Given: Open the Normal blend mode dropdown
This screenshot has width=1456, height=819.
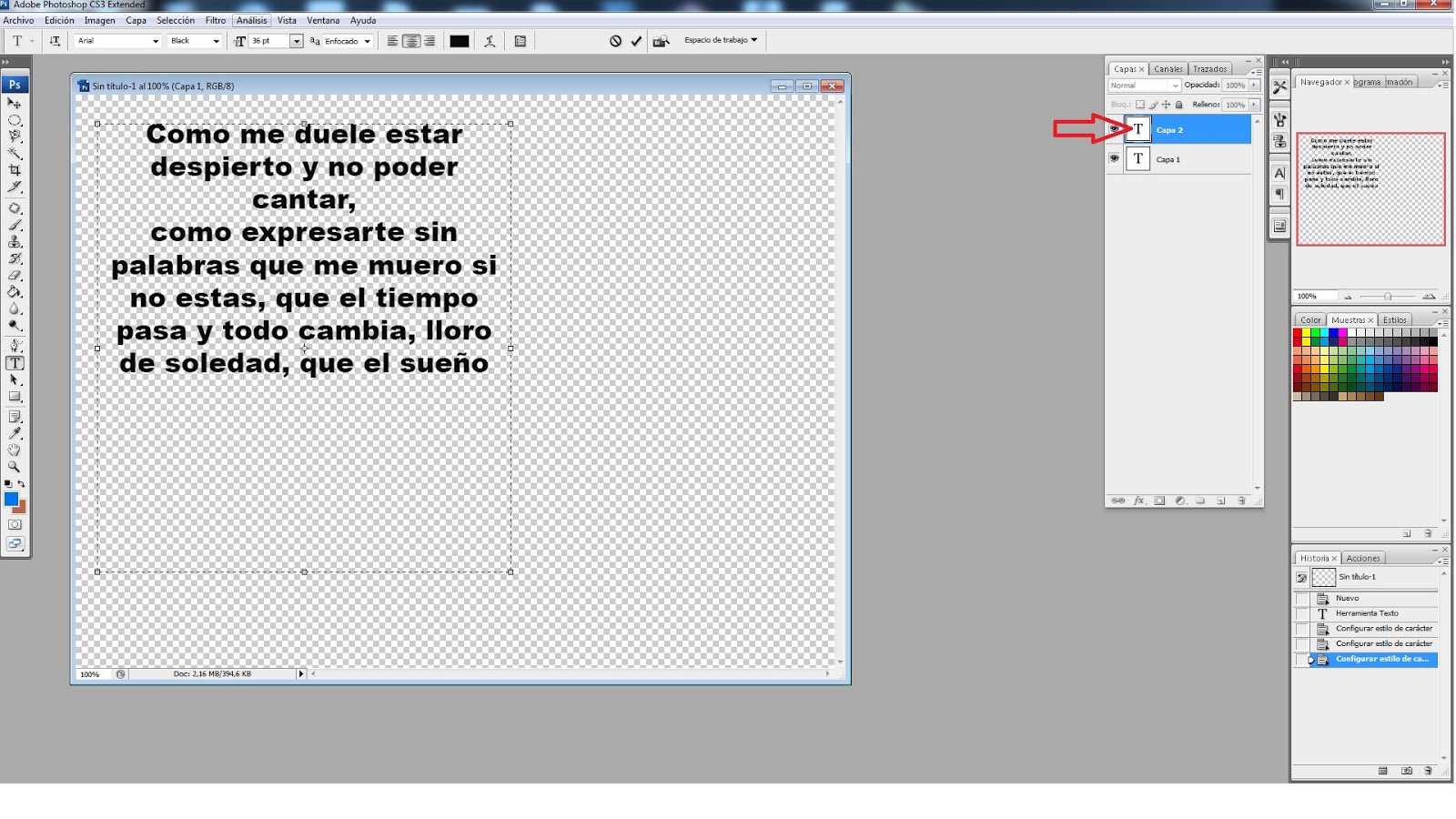Looking at the screenshot, I should [1145, 86].
